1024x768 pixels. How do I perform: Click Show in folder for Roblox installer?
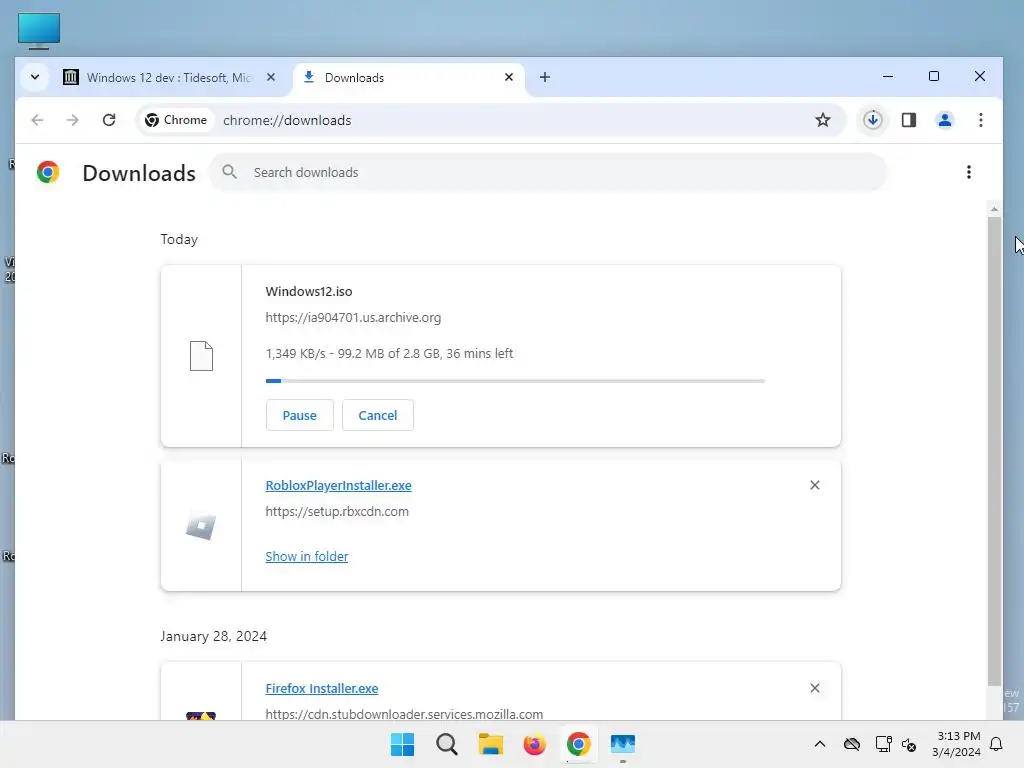click(307, 556)
